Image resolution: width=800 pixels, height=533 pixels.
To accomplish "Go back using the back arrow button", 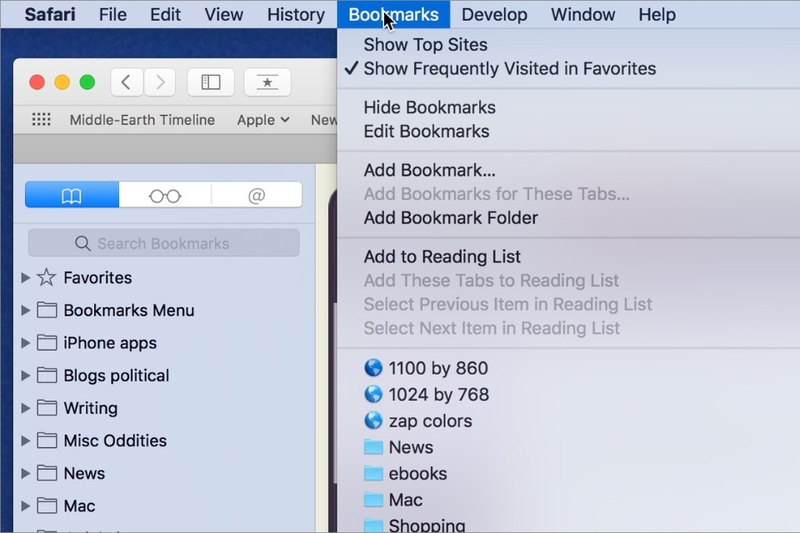I will [x=127, y=82].
